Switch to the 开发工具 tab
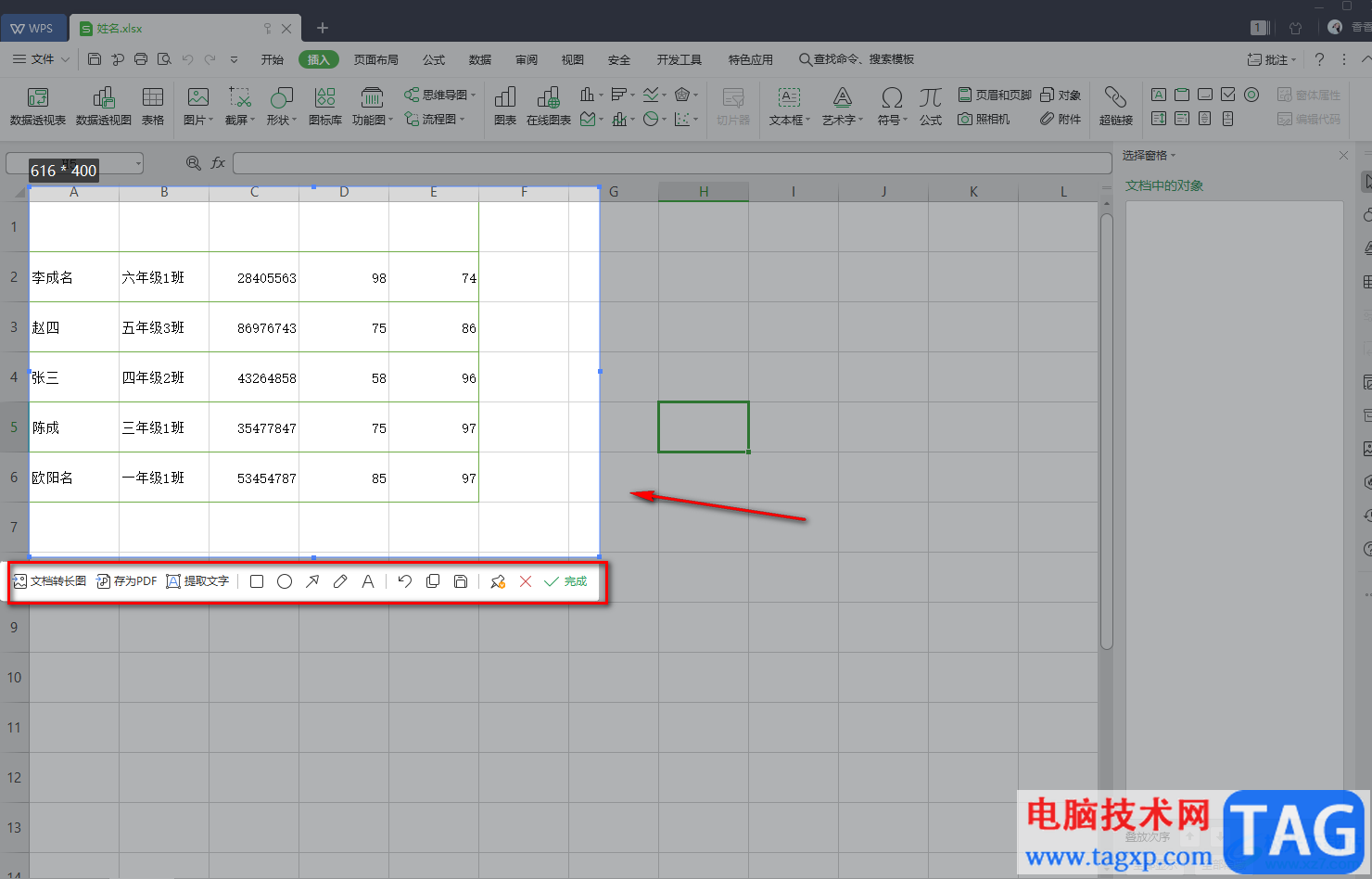The width and height of the screenshot is (1372, 879). (x=680, y=59)
